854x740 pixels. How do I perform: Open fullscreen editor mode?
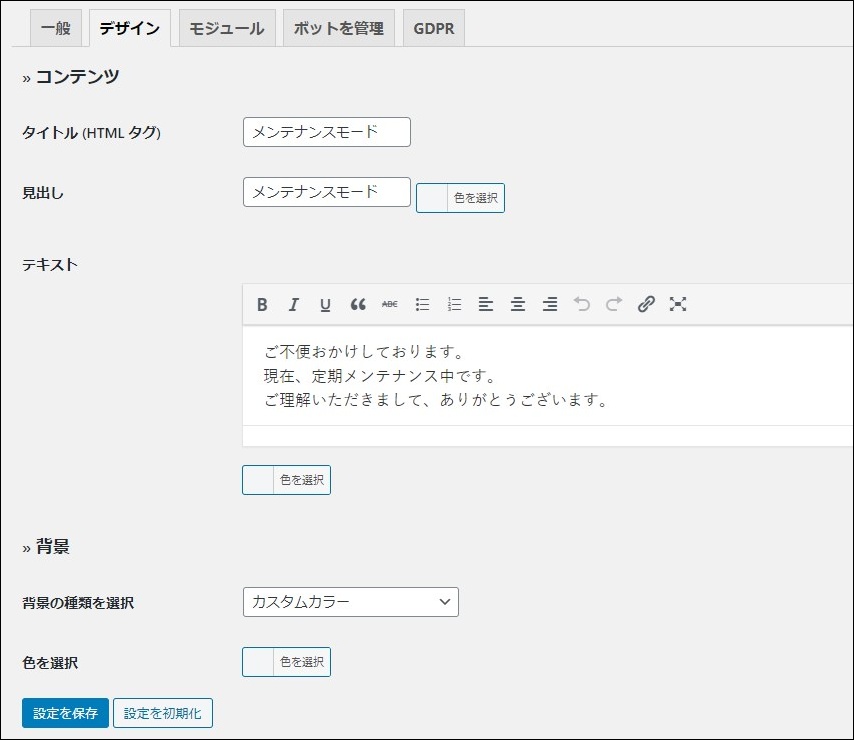pos(678,305)
